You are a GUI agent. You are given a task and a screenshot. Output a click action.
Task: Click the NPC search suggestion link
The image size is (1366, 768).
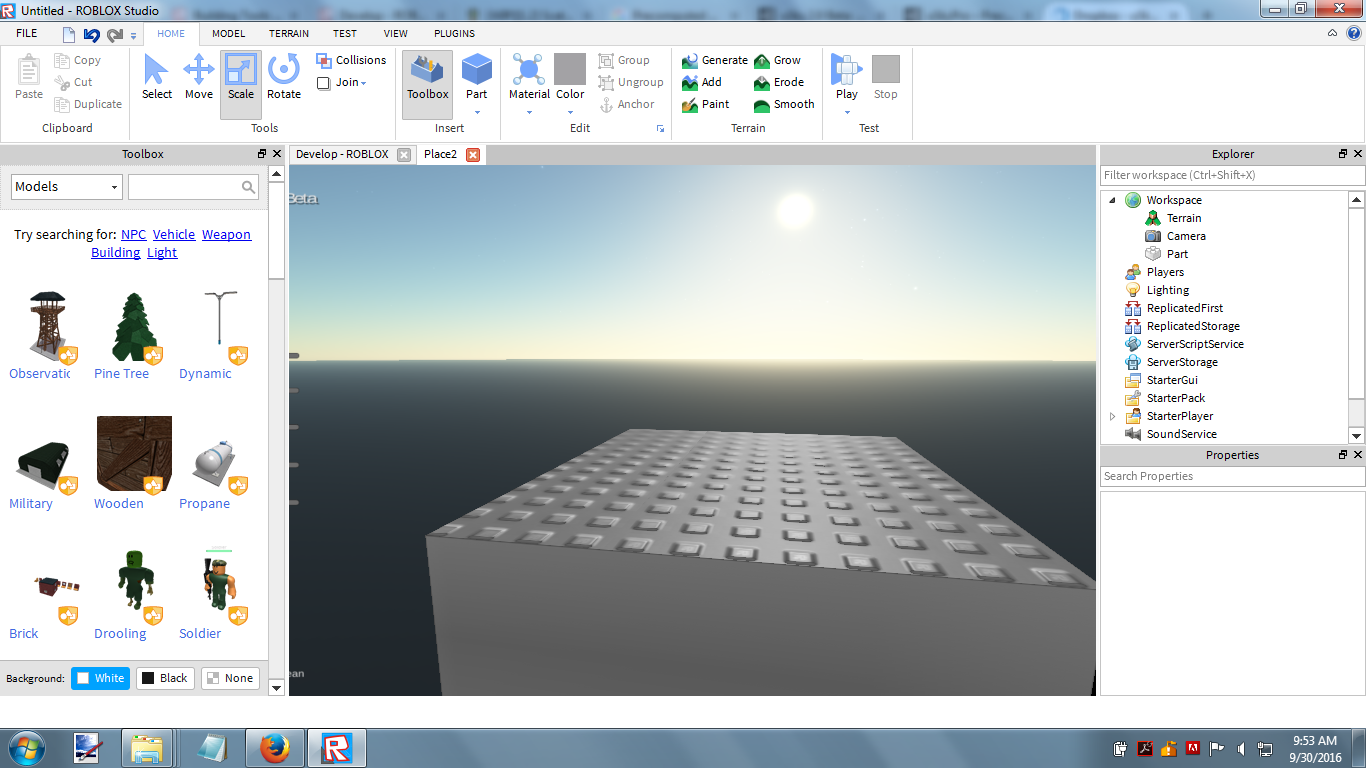134,234
